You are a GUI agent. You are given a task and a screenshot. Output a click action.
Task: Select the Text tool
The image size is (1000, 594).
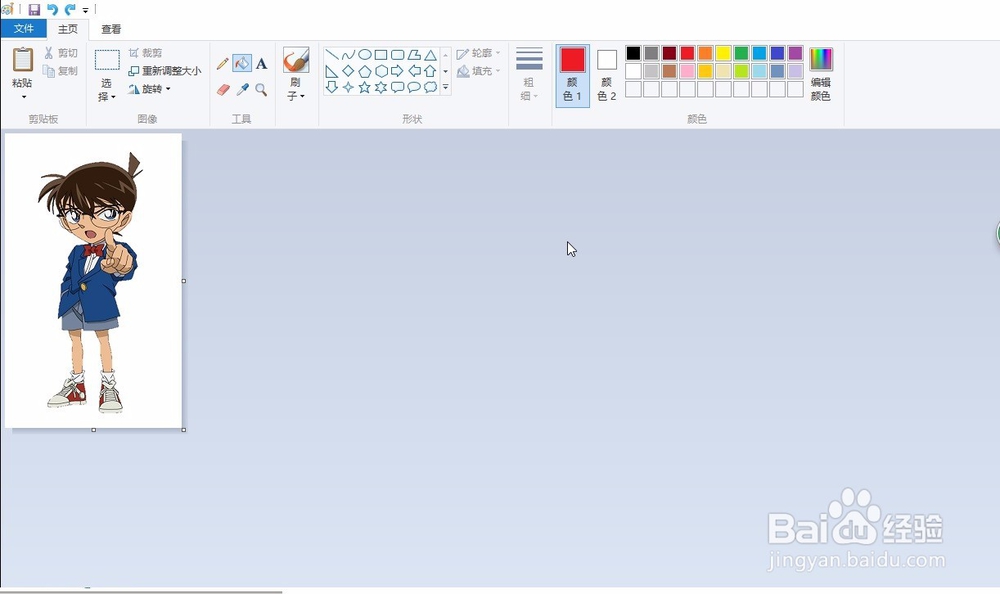point(261,63)
